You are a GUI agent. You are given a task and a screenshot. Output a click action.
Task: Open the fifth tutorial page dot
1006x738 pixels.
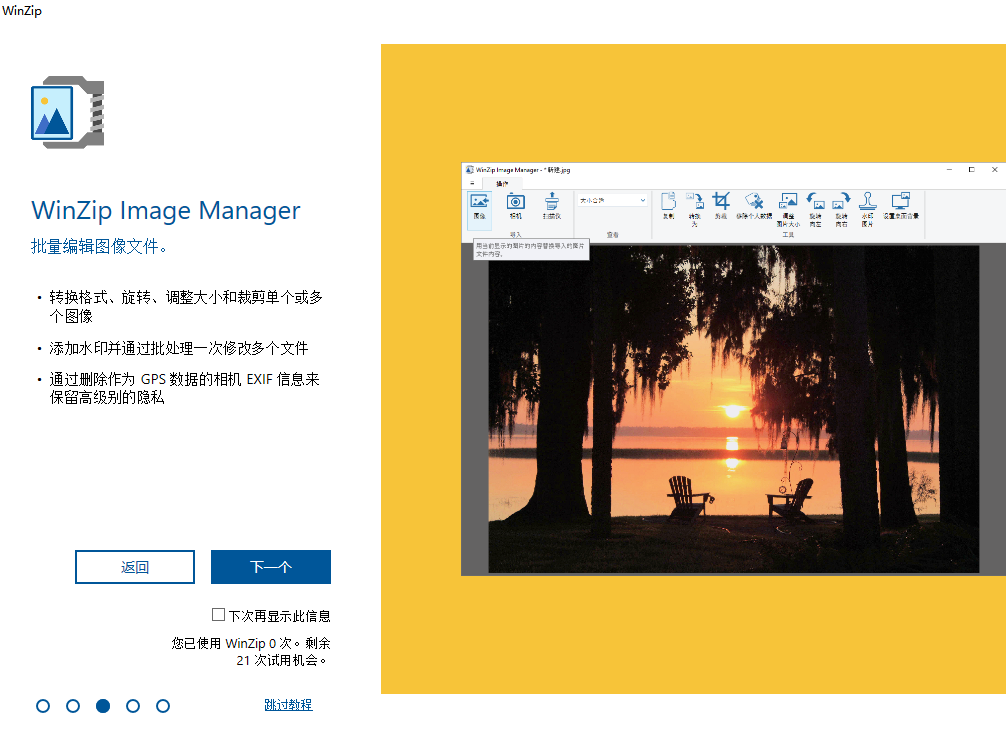(163, 706)
